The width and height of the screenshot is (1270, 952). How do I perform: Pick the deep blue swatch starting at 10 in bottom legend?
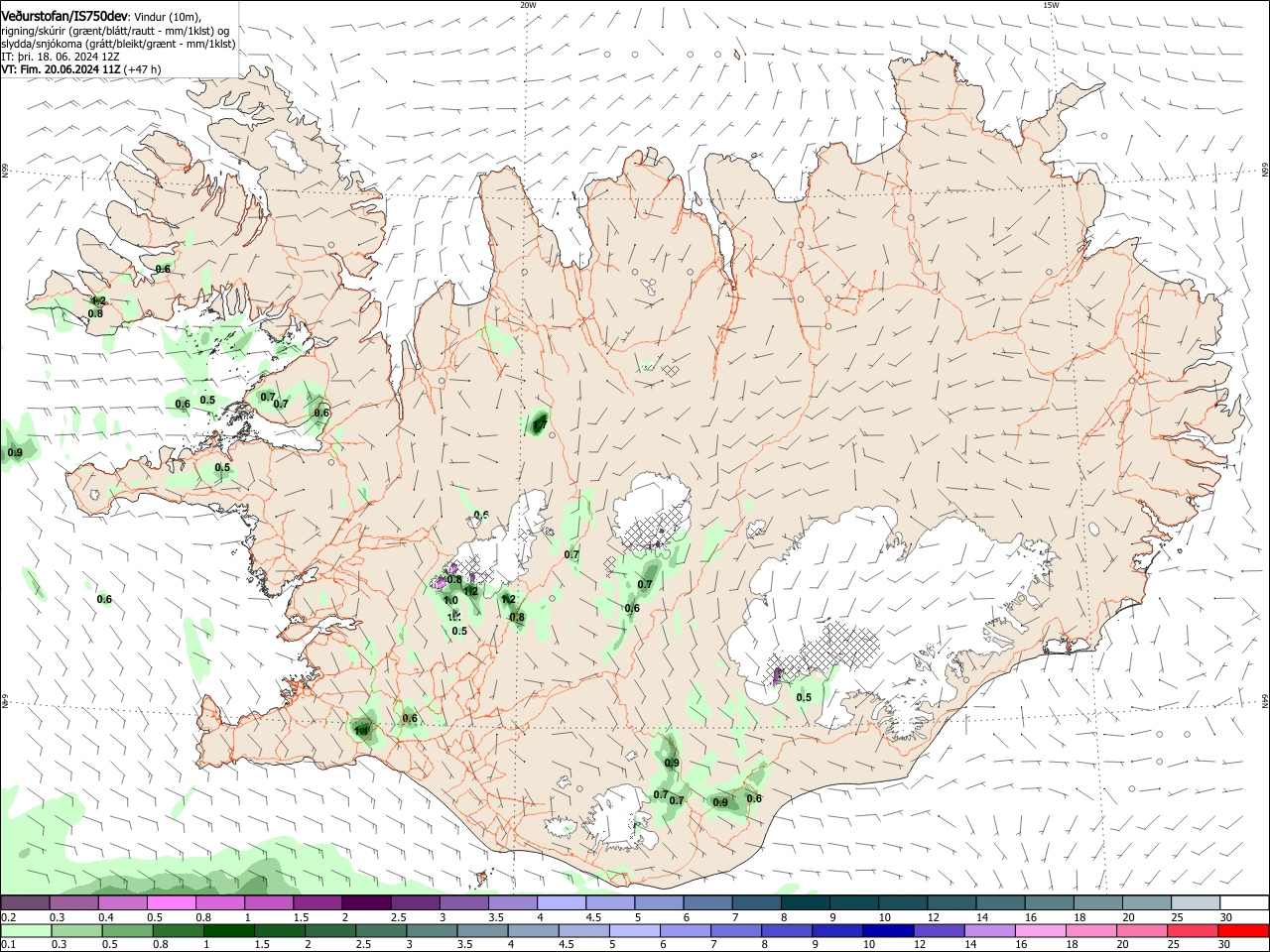(x=887, y=930)
